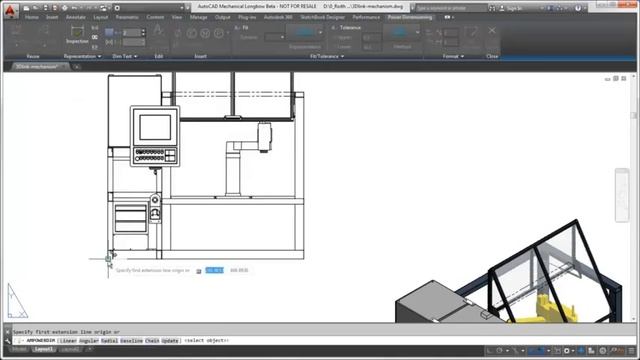This screenshot has width=640, height=360.
Task: Click the Close X icon in ribbon
Action: 492,30
